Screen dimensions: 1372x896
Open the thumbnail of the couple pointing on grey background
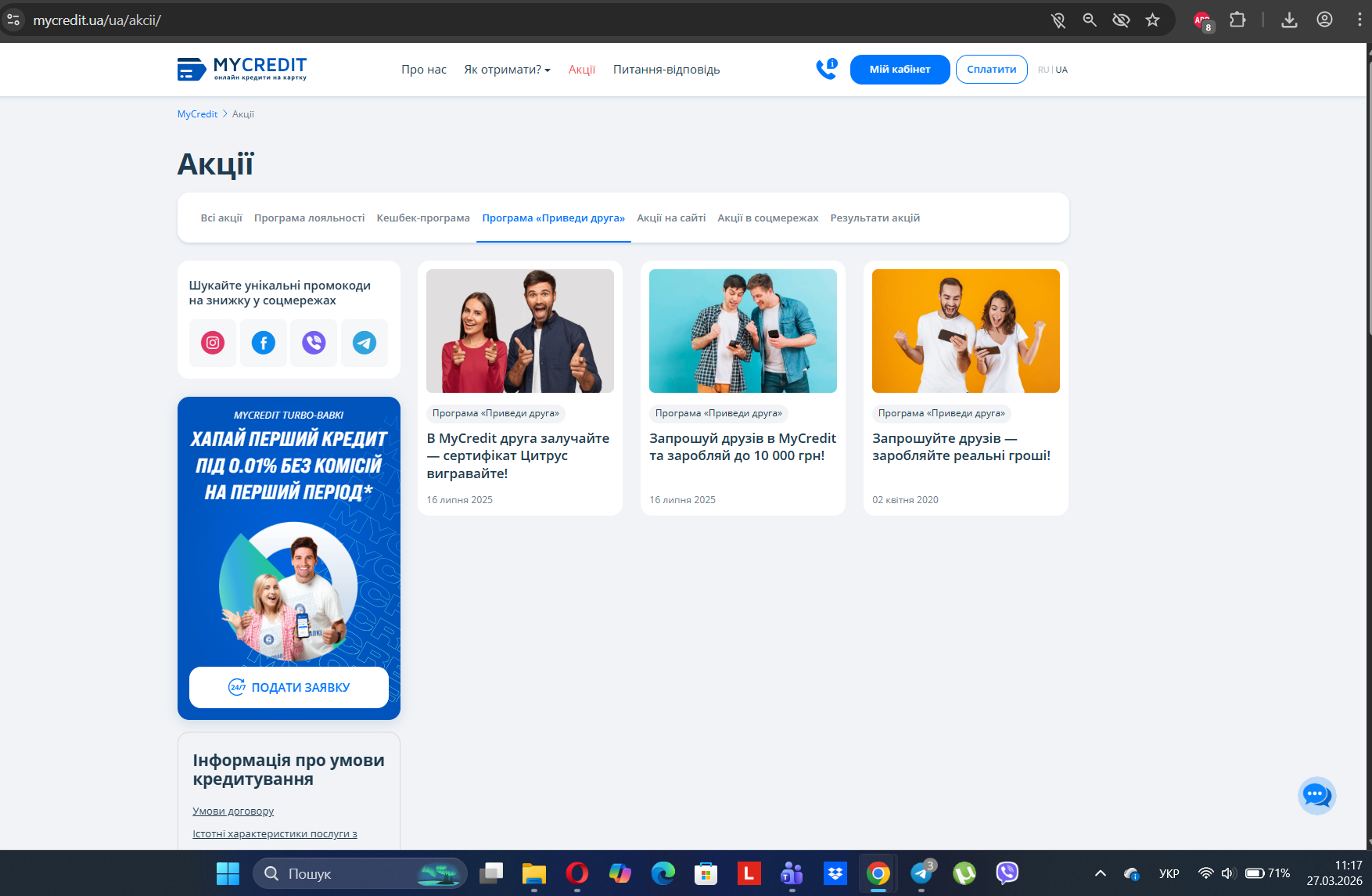[x=520, y=331]
